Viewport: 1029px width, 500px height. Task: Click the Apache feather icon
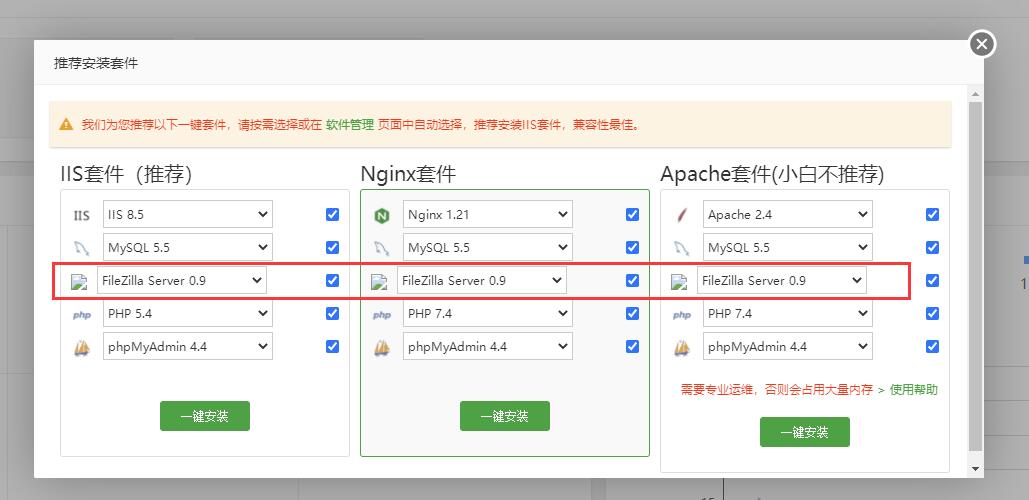pos(682,215)
